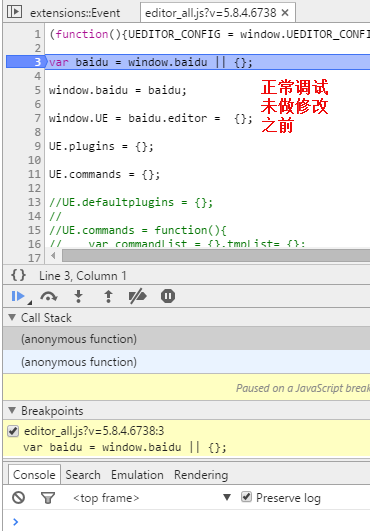370x531 pixels.
Task: Click the horizontal scrollbar left arrow
Action: pyautogui.click(x=53, y=255)
